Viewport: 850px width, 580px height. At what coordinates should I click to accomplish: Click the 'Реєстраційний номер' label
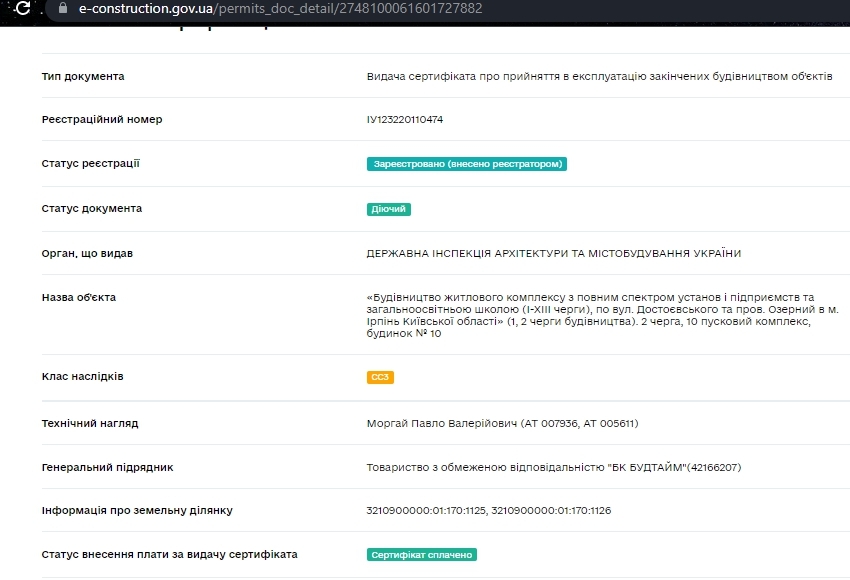point(102,119)
